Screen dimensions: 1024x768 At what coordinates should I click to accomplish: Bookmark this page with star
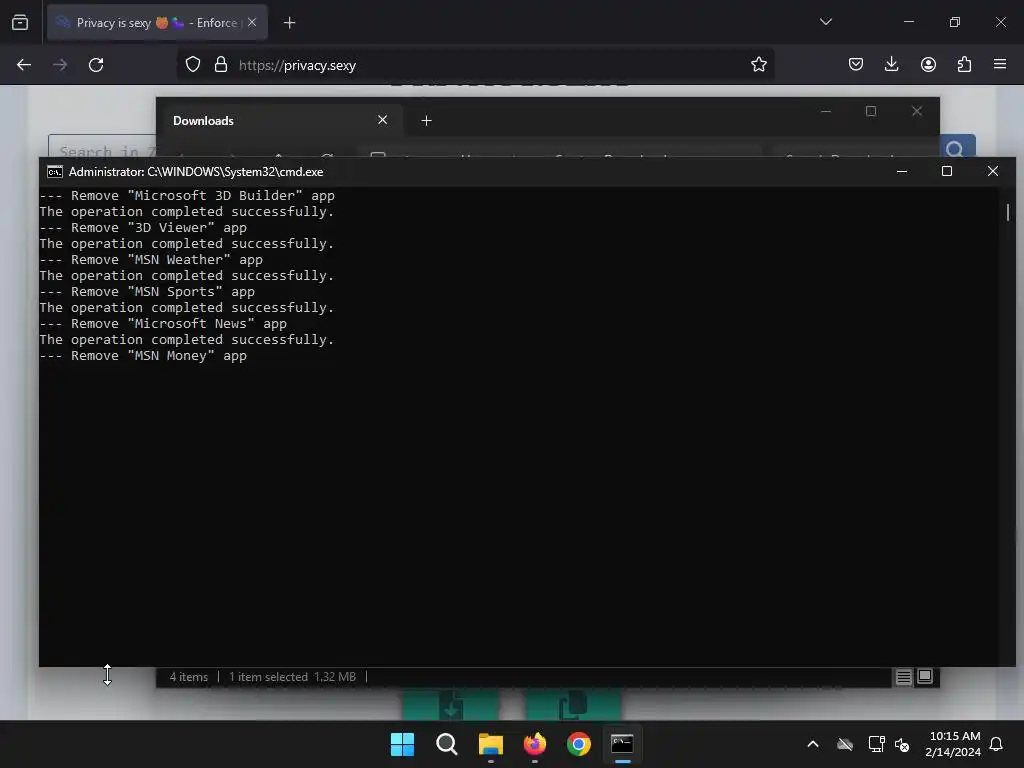[x=758, y=65]
